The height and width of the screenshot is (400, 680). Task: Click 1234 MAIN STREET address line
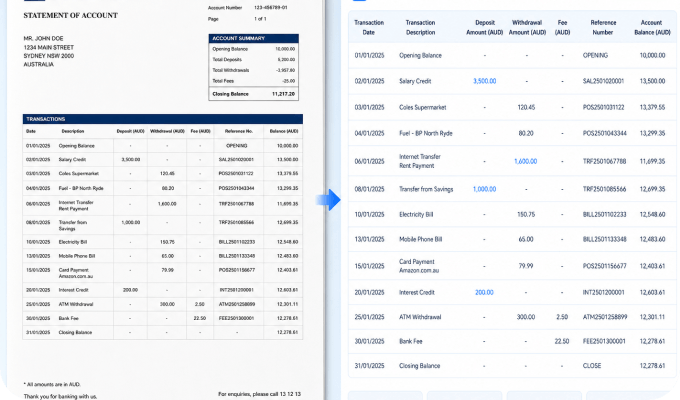49,47
